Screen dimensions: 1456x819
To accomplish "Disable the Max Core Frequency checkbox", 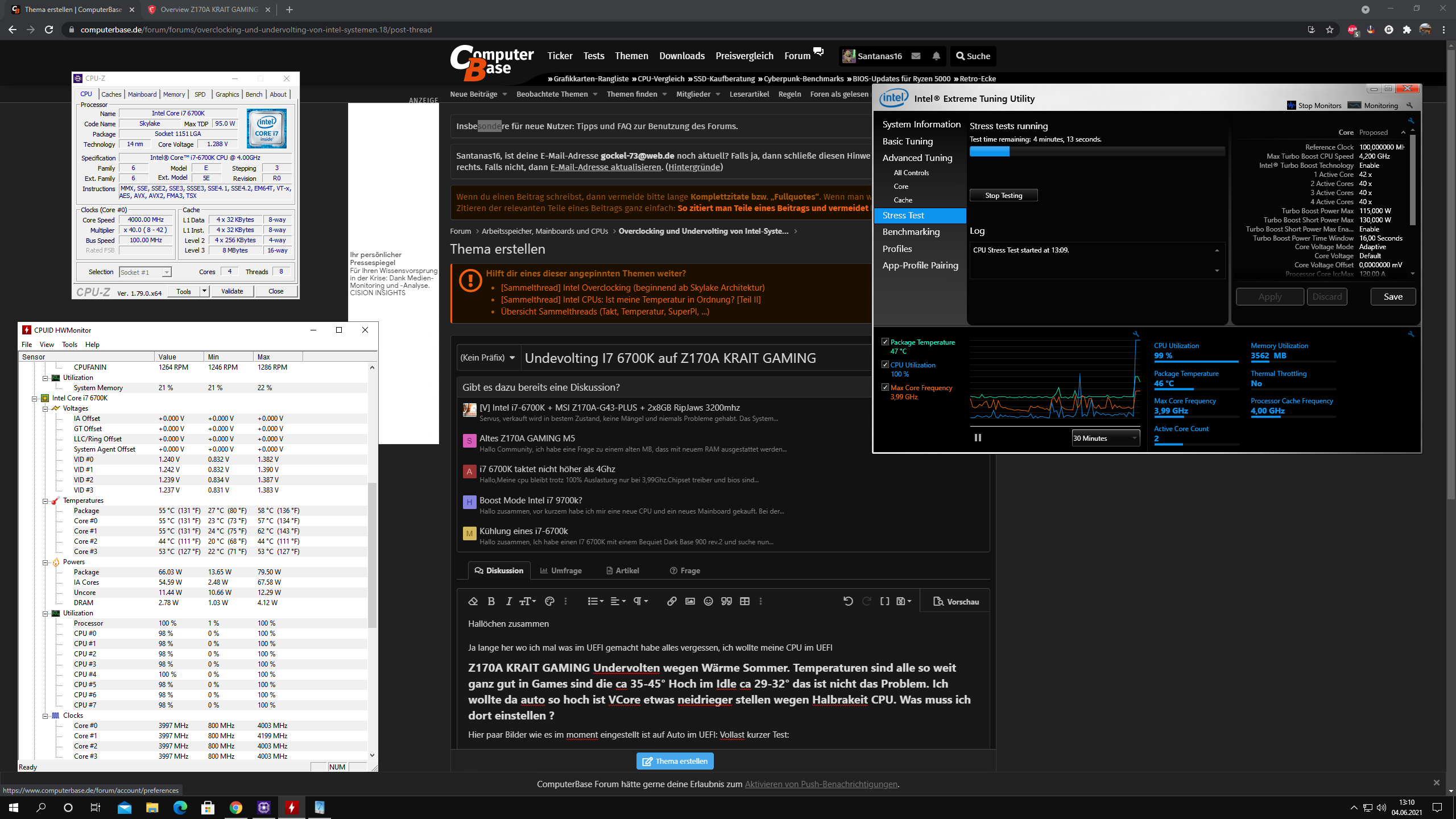I will [x=885, y=387].
